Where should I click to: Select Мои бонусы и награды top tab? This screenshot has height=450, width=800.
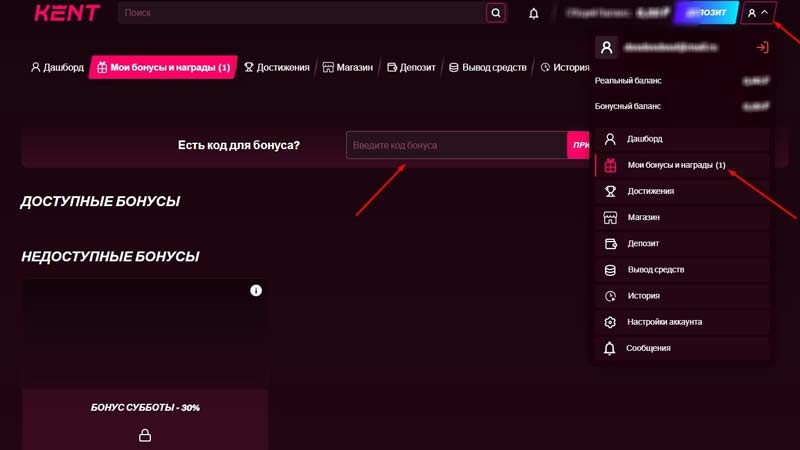click(162, 67)
